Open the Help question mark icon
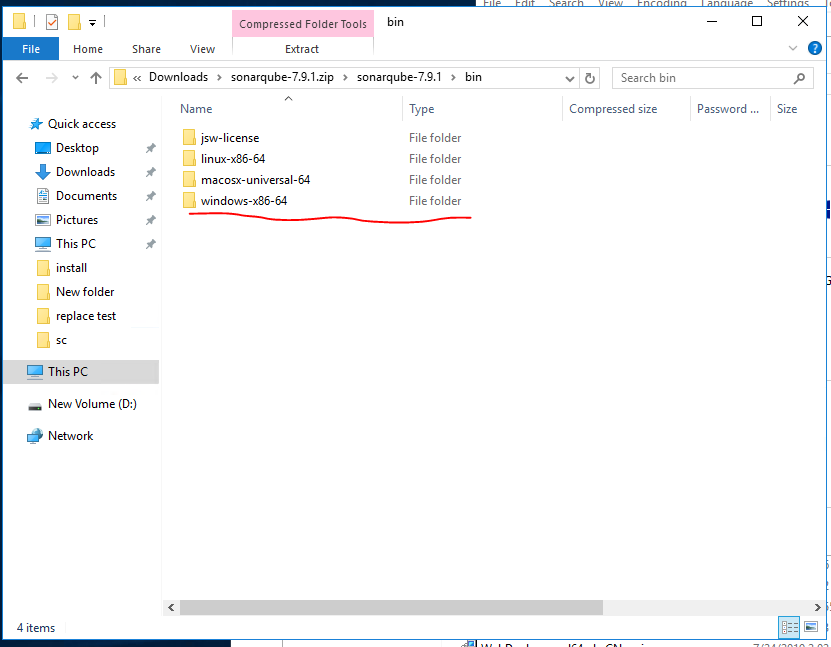831x647 pixels. click(815, 48)
